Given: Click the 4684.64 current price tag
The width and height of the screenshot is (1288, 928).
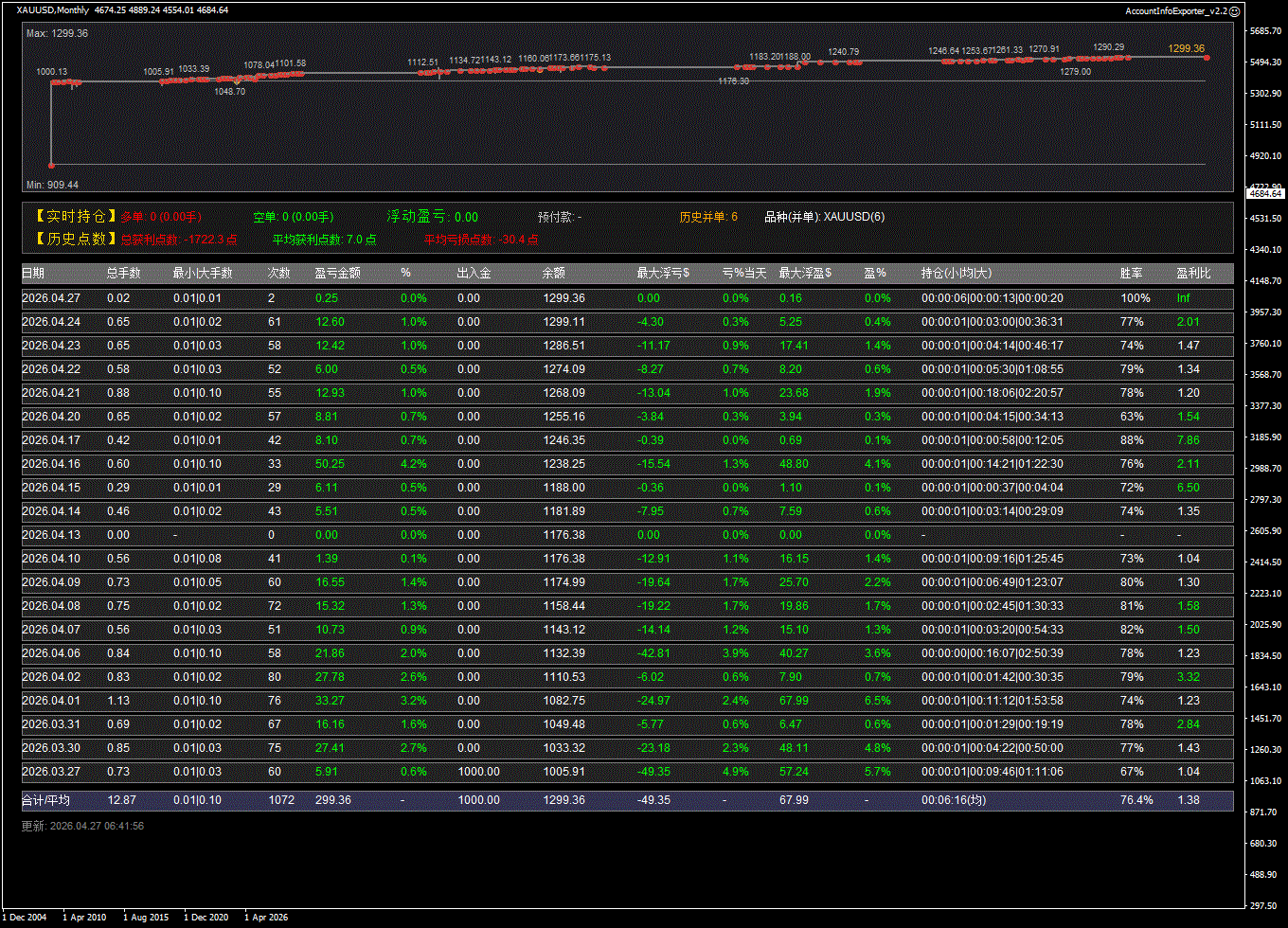Looking at the screenshot, I should [x=1265, y=193].
